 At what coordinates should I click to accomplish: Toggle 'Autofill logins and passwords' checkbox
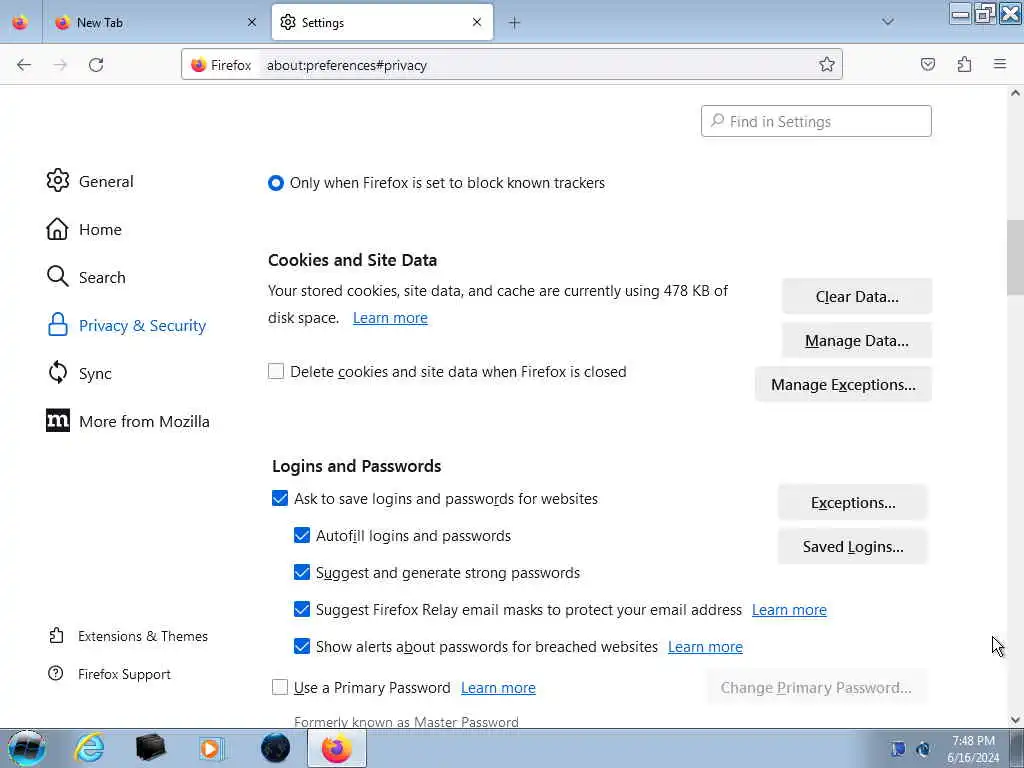click(302, 536)
